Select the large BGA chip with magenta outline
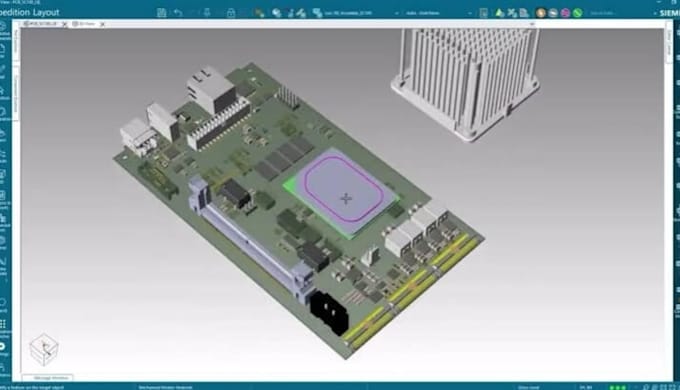680x390 pixels. point(343,193)
